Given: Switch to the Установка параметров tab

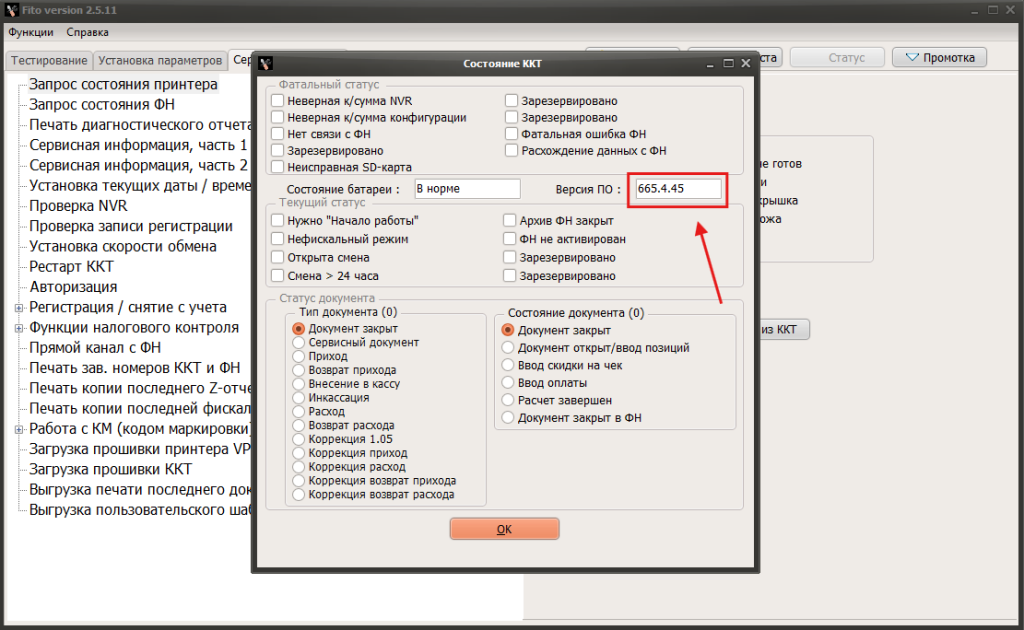Looking at the screenshot, I should 160,60.
